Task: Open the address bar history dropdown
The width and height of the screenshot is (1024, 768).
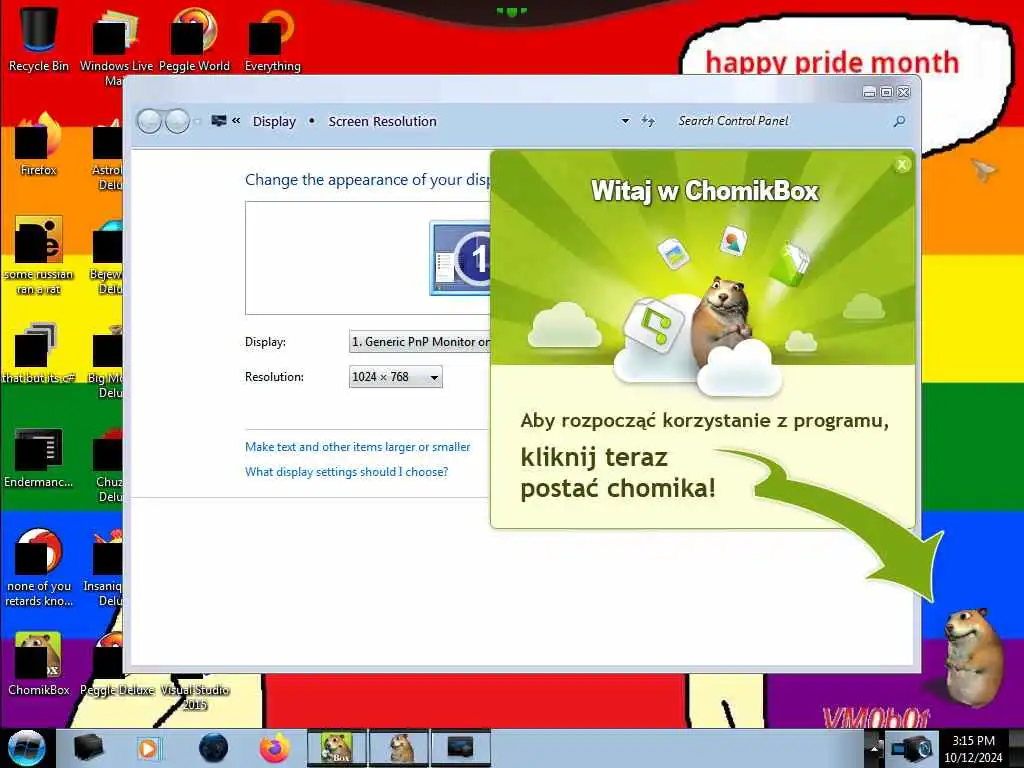Action: pyautogui.click(x=625, y=121)
